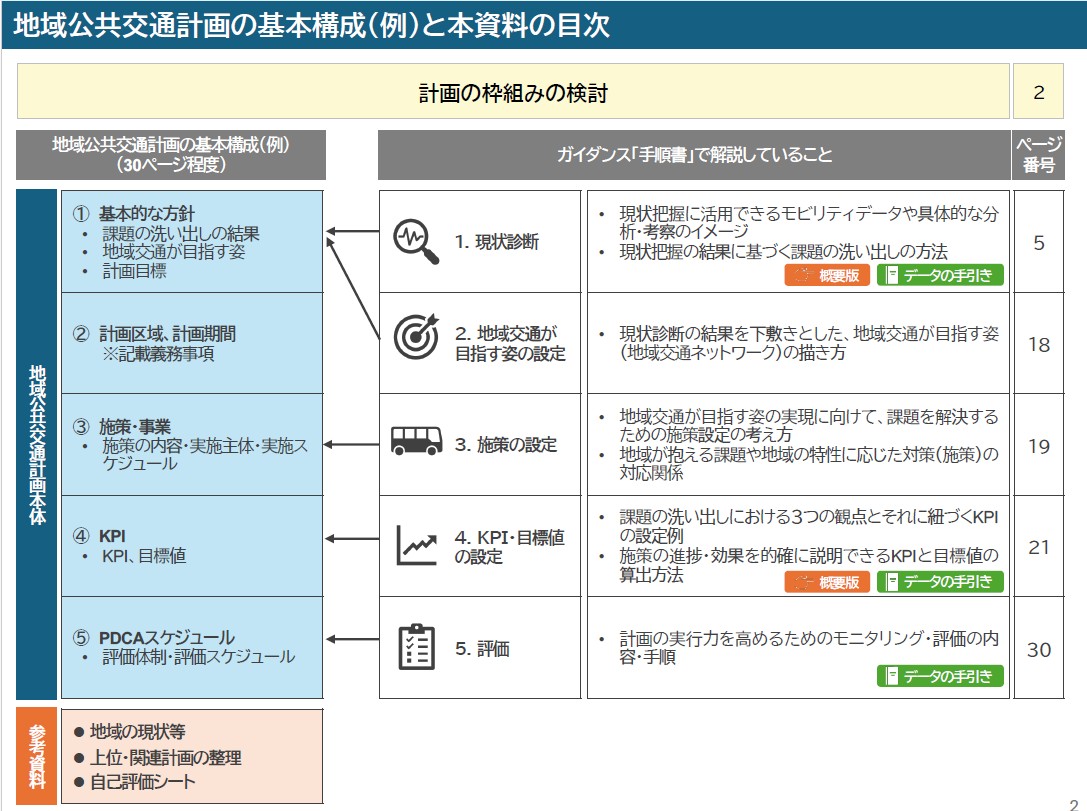
Task: Click the target icon for 地域交通が目指す姿の設定
Action: (416, 337)
